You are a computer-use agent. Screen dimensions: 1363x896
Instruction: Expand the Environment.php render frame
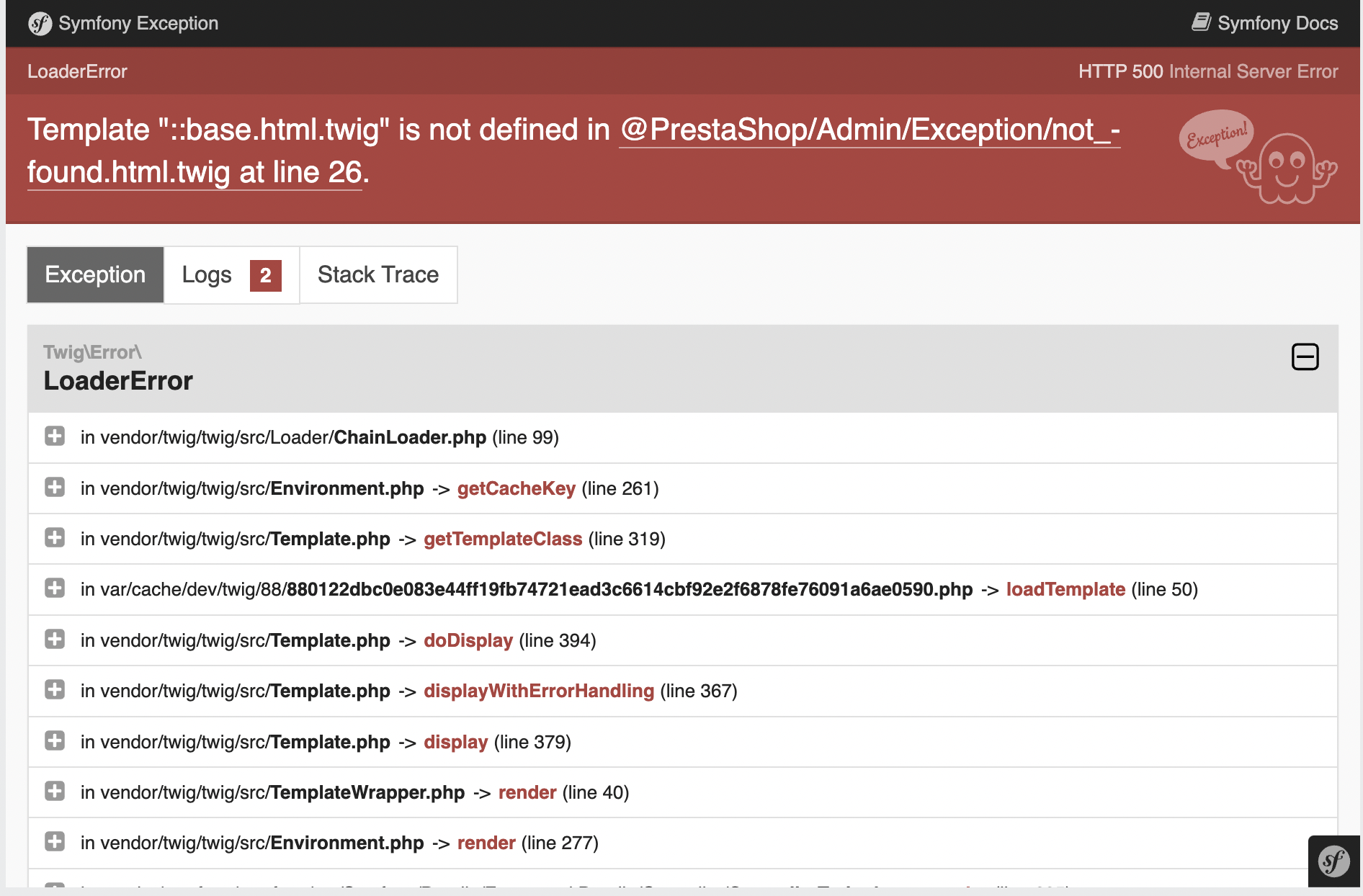coord(54,842)
